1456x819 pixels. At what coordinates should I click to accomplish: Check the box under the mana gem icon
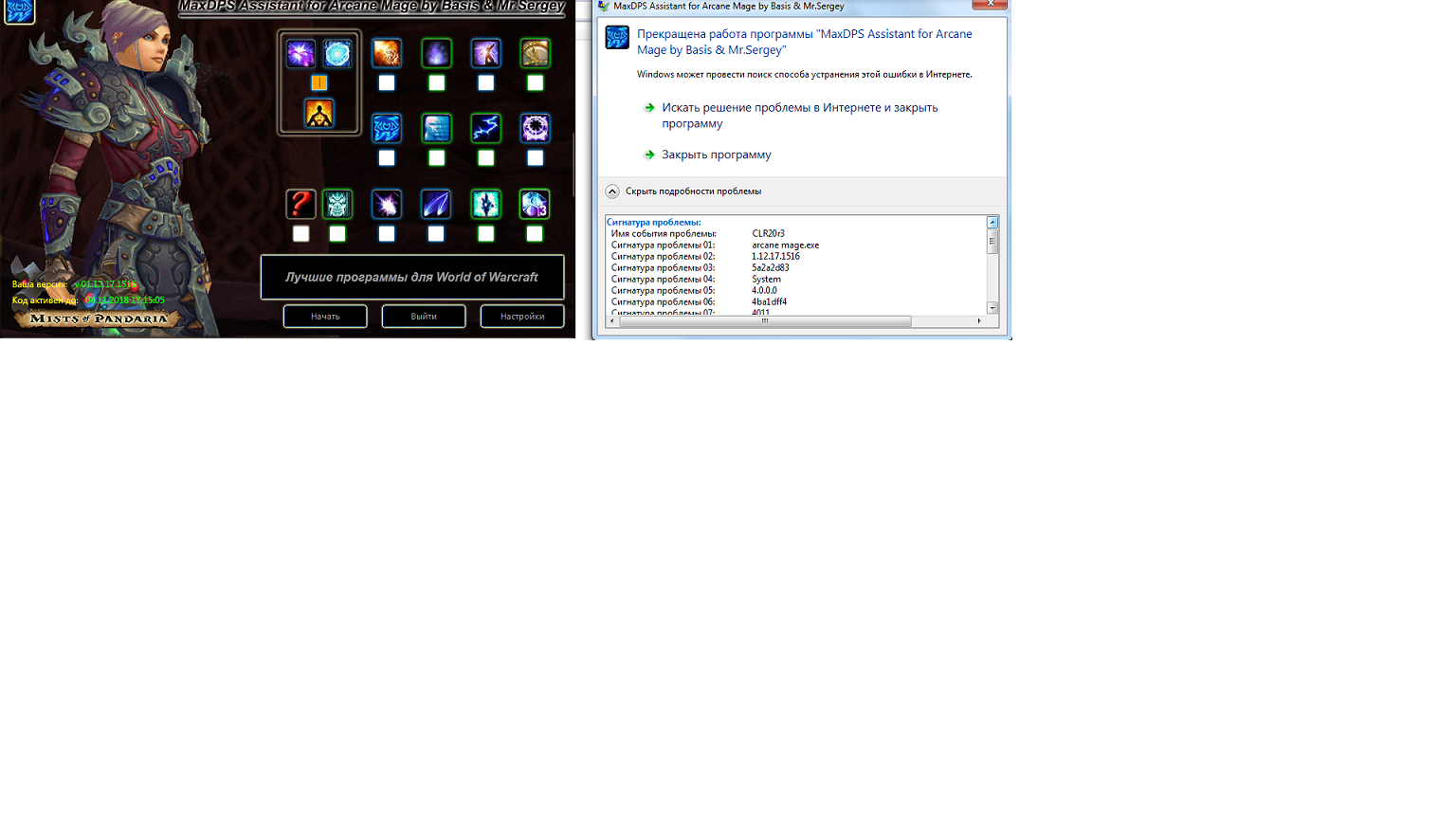point(535,234)
